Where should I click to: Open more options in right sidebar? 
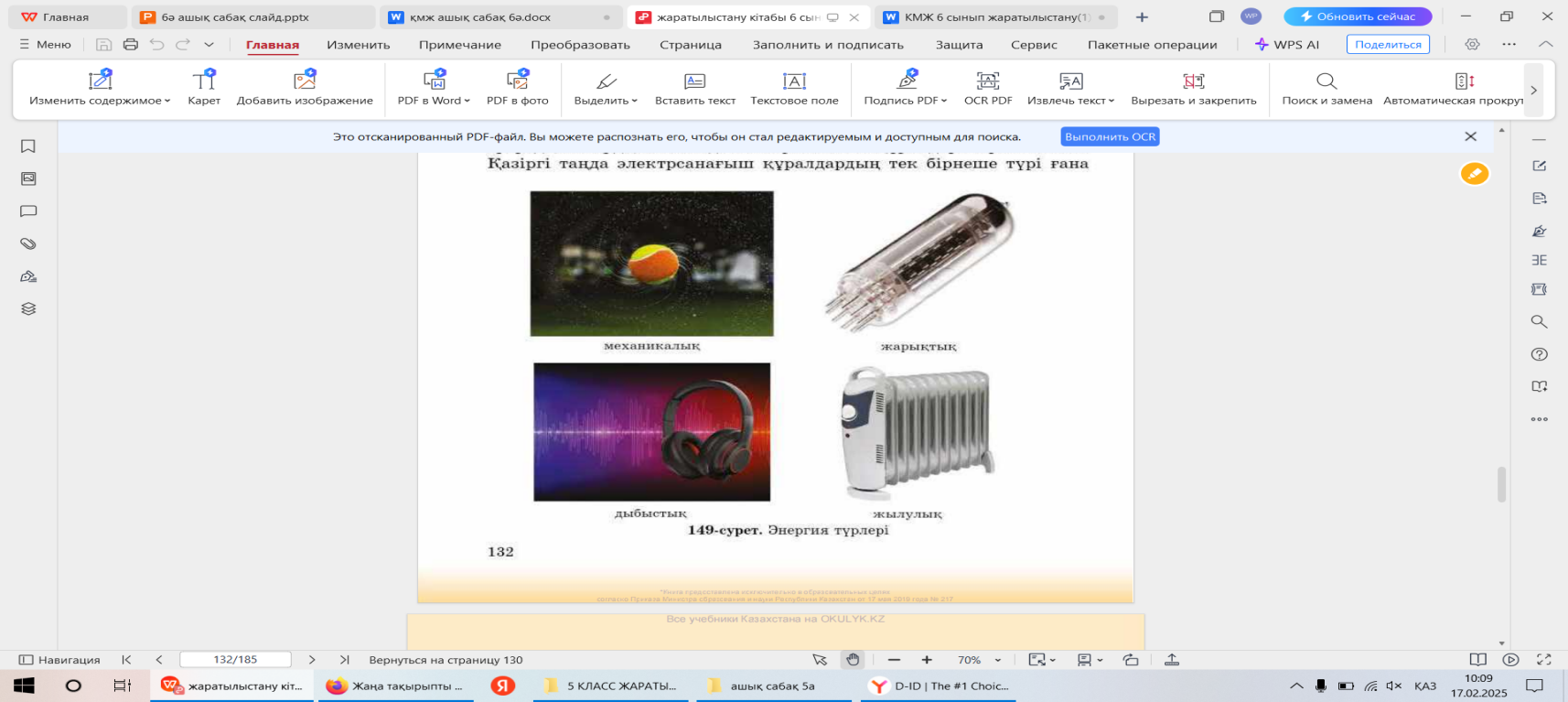point(1540,419)
